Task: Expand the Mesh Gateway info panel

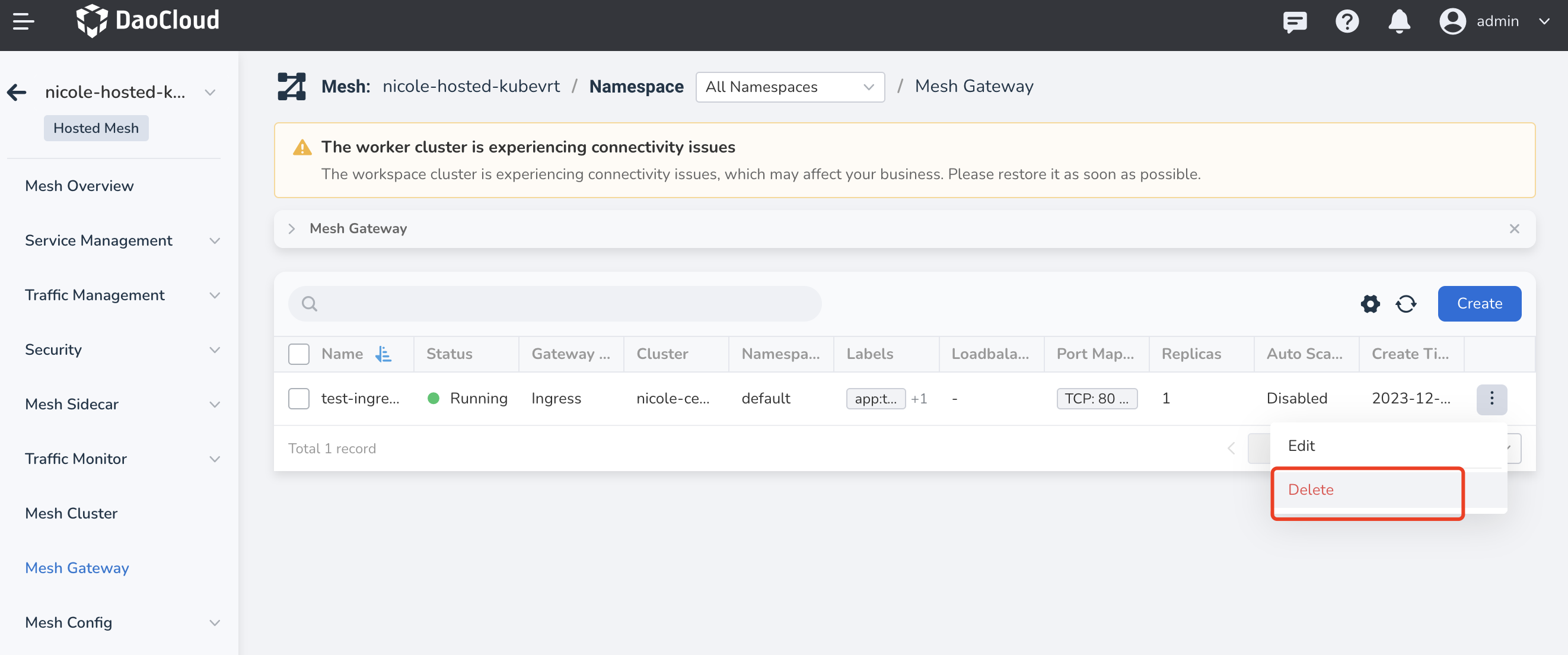Action: pyautogui.click(x=292, y=229)
